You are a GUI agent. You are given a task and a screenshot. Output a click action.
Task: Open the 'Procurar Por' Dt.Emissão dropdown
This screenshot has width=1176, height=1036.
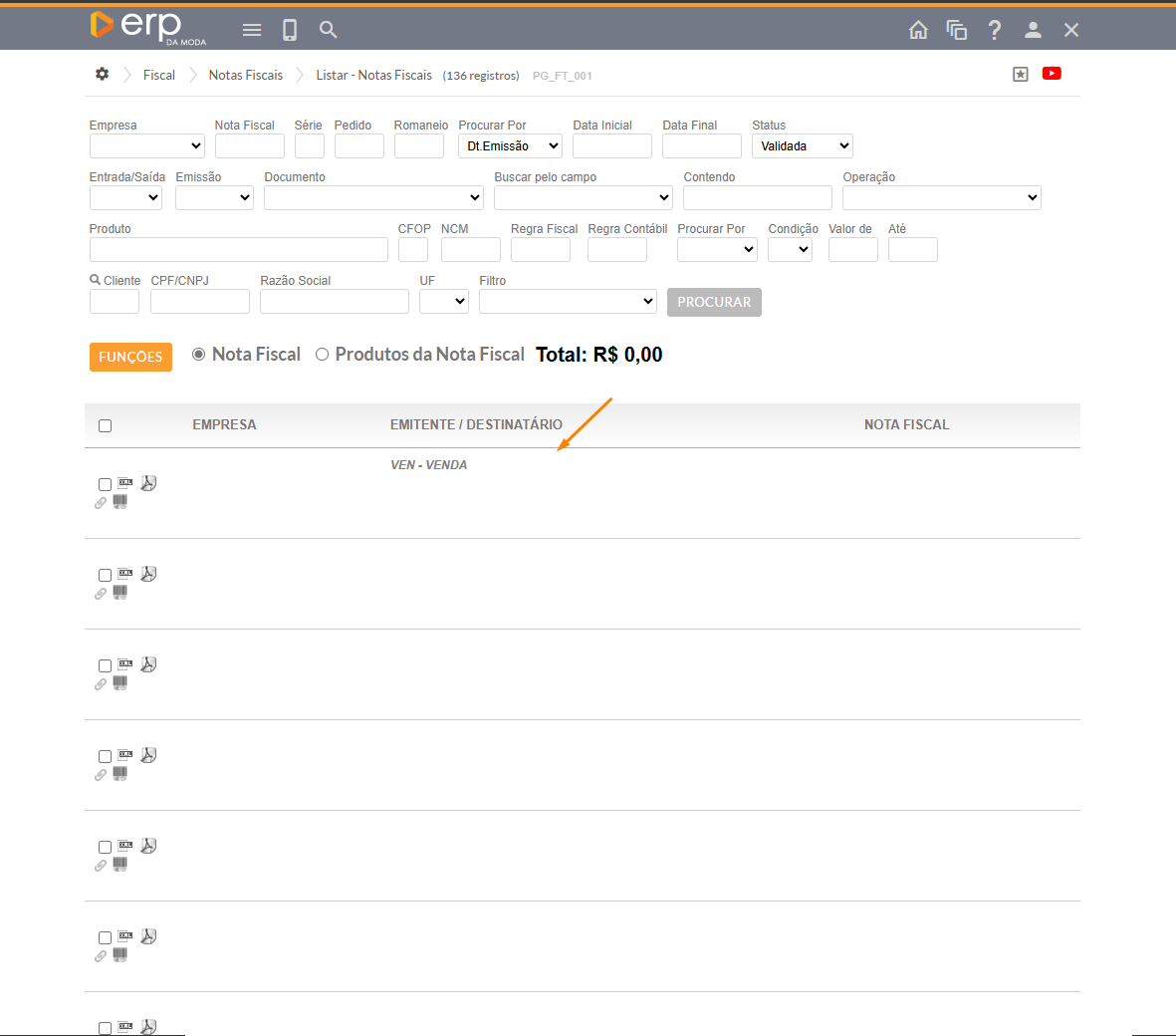tap(510, 146)
